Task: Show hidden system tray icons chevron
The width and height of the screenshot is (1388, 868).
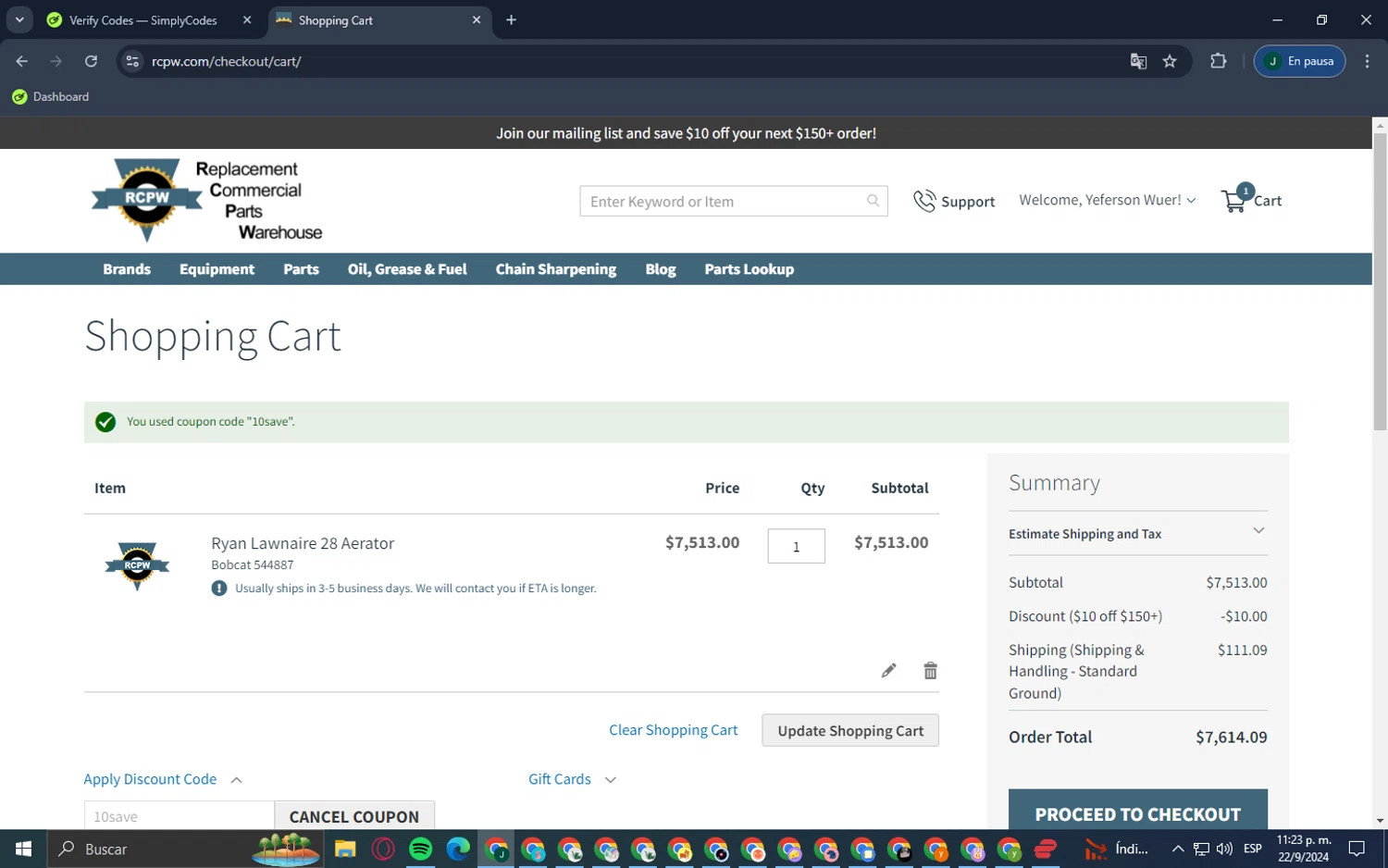Action: click(x=1177, y=849)
